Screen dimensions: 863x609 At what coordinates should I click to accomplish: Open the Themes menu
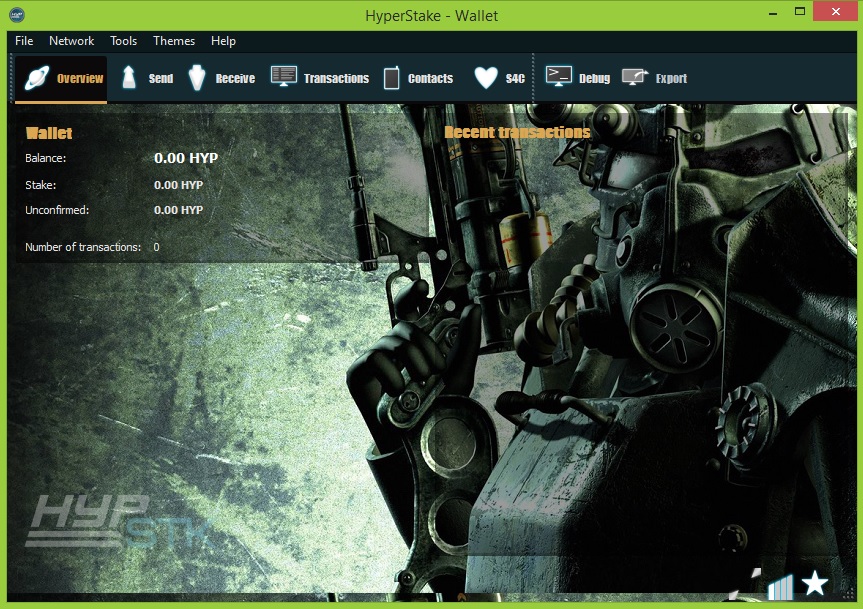[x=174, y=41]
